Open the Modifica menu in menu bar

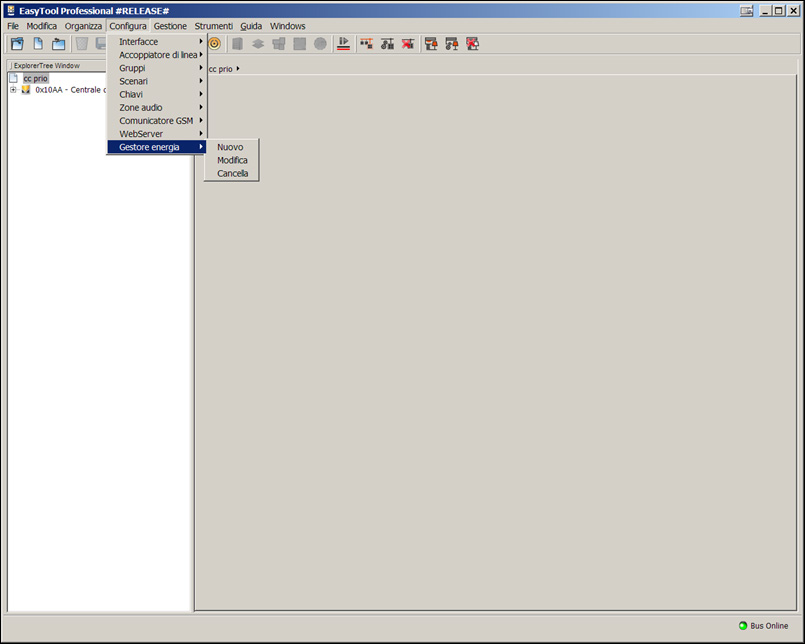42,26
